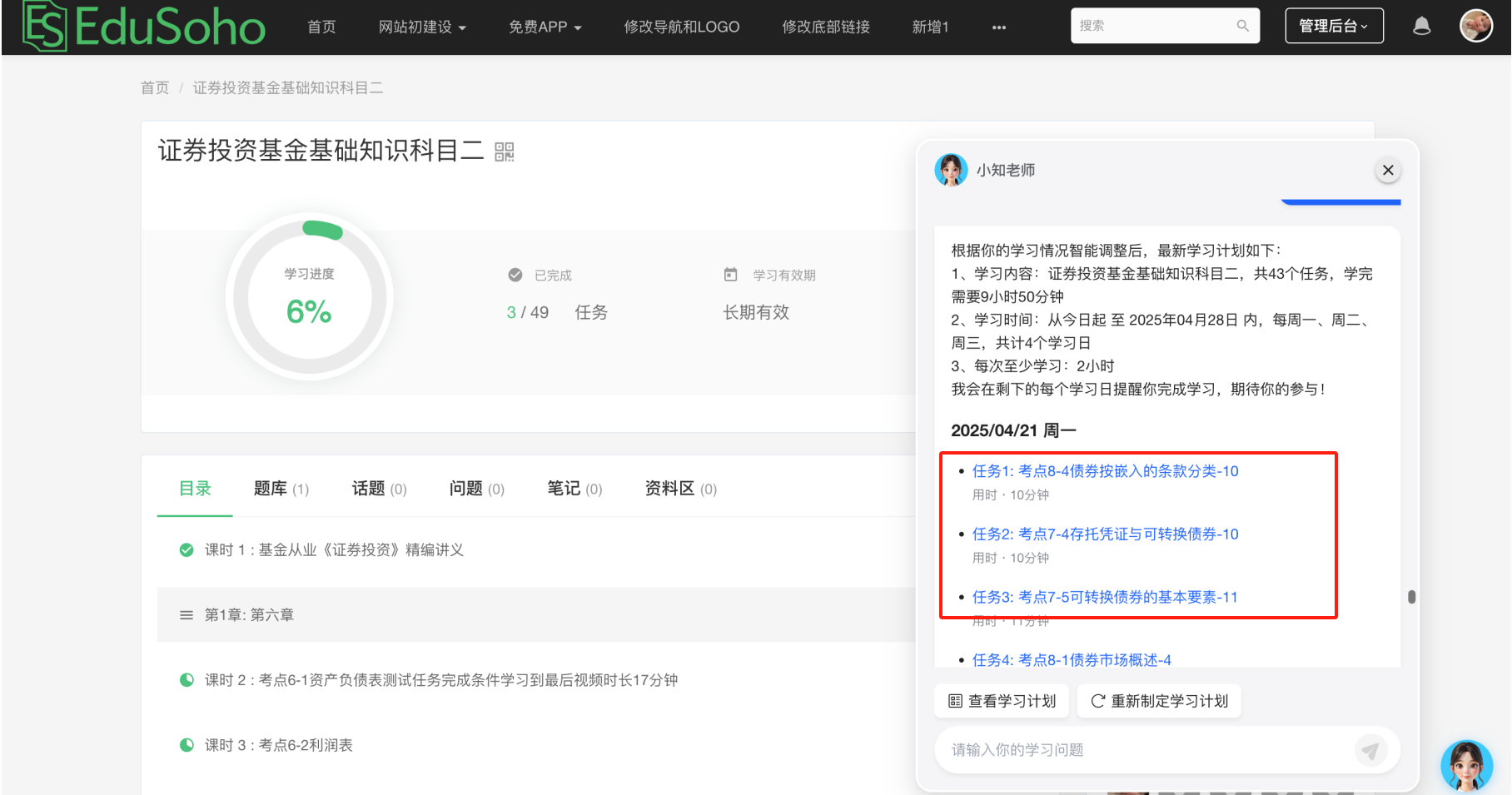Click the green completed check on 课时1
The width and height of the screenshot is (1512, 795).
coord(187,549)
